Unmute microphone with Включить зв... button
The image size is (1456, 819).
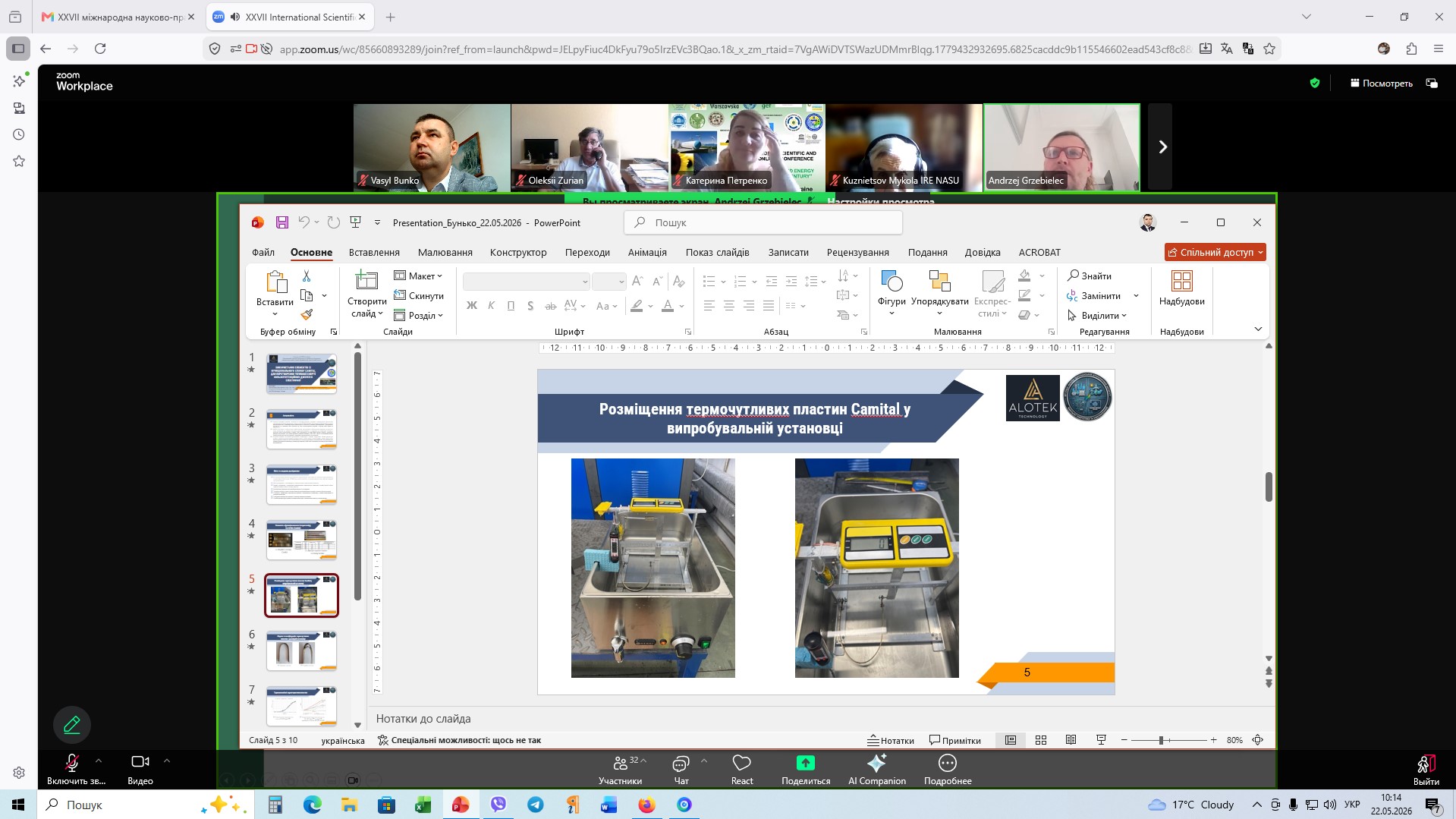(x=76, y=770)
